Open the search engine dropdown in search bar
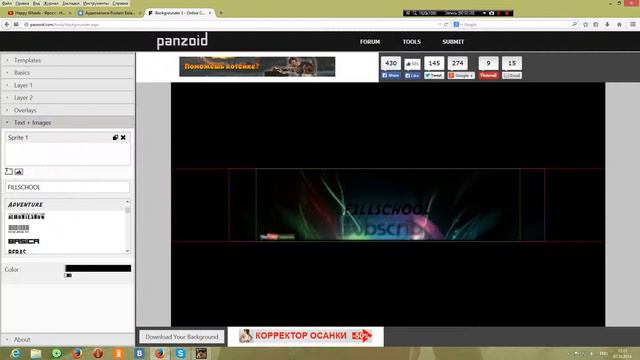 (x=458, y=24)
